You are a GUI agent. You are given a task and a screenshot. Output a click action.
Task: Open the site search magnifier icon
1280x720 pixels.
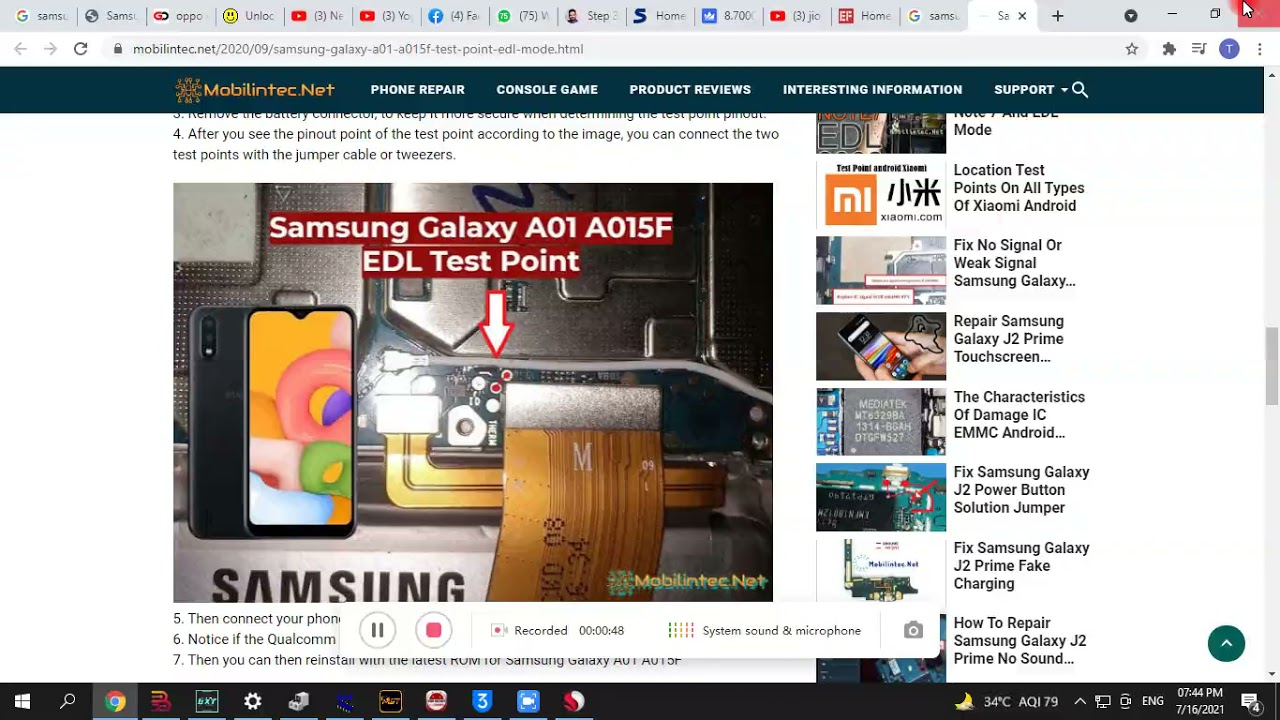(x=1080, y=90)
